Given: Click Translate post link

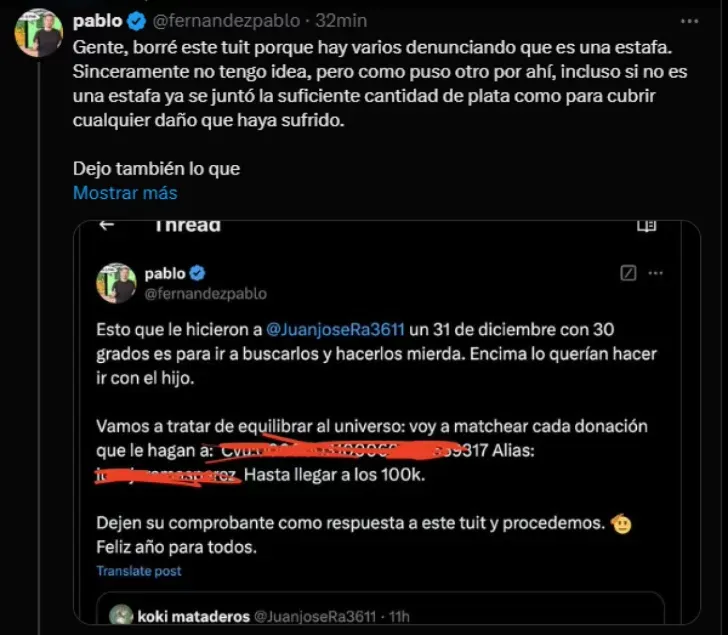Looking at the screenshot, I should click(x=139, y=571).
